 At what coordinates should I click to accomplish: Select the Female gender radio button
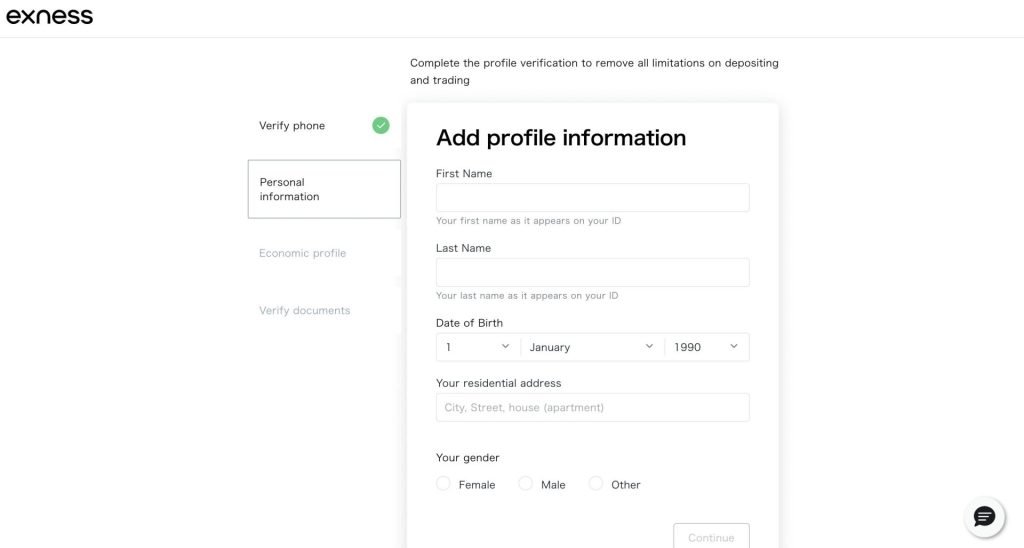tap(444, 484)
